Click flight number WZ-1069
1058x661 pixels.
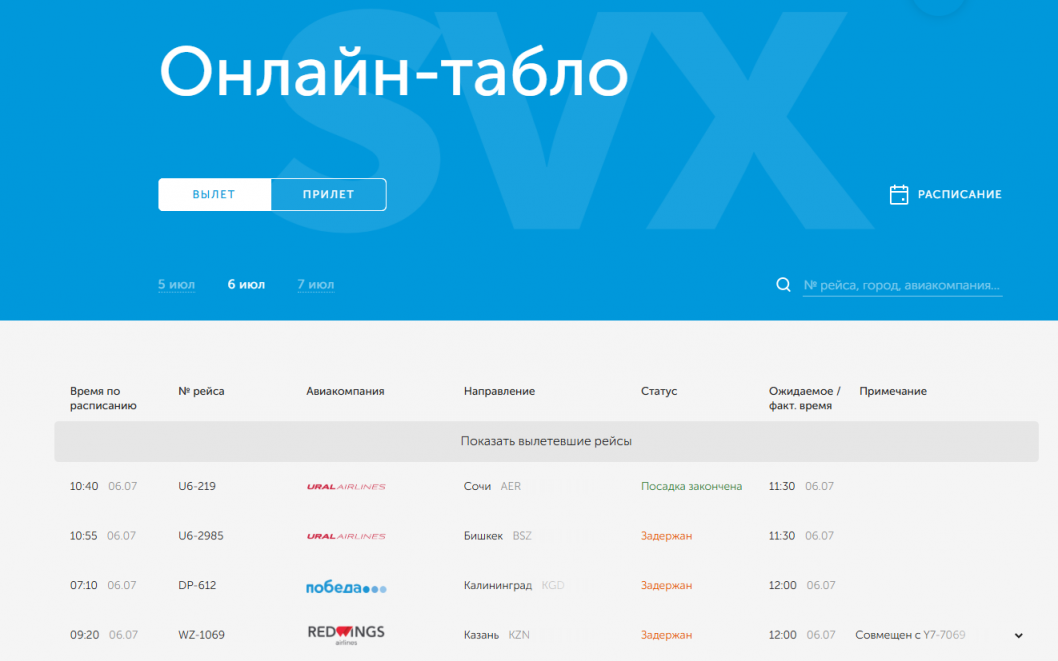201,635
